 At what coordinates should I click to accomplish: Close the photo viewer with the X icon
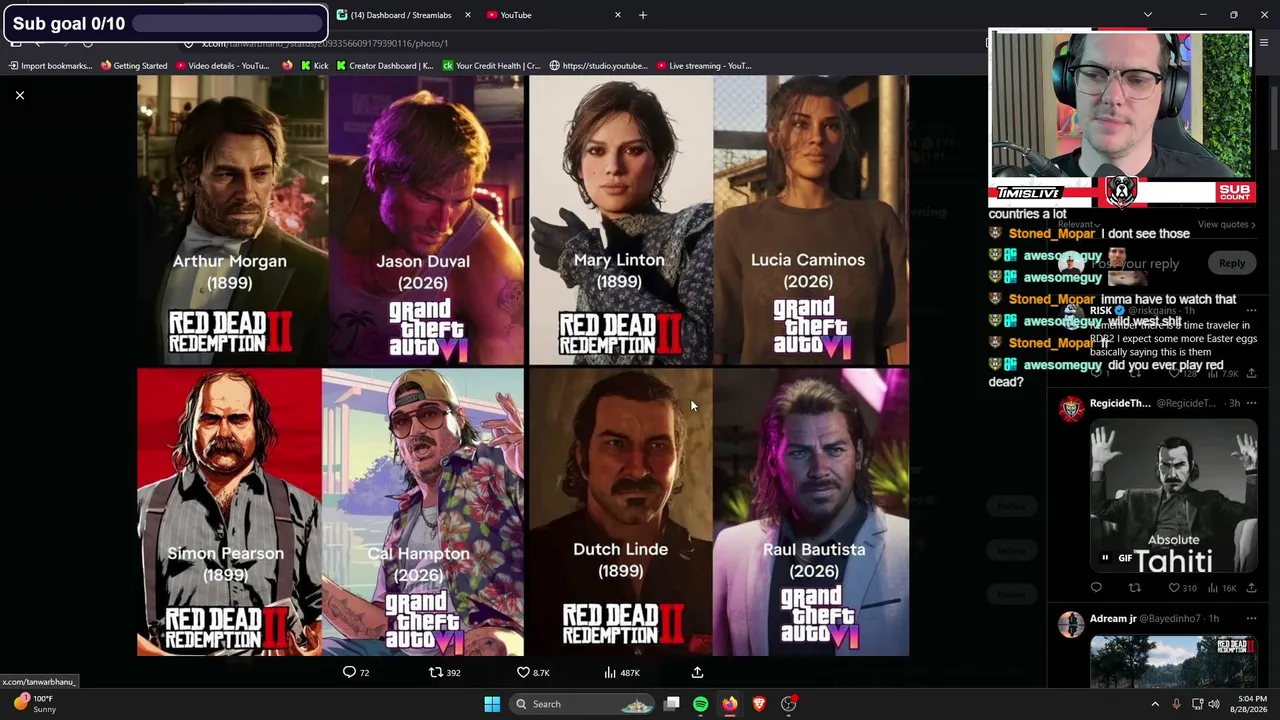[20, 95]
